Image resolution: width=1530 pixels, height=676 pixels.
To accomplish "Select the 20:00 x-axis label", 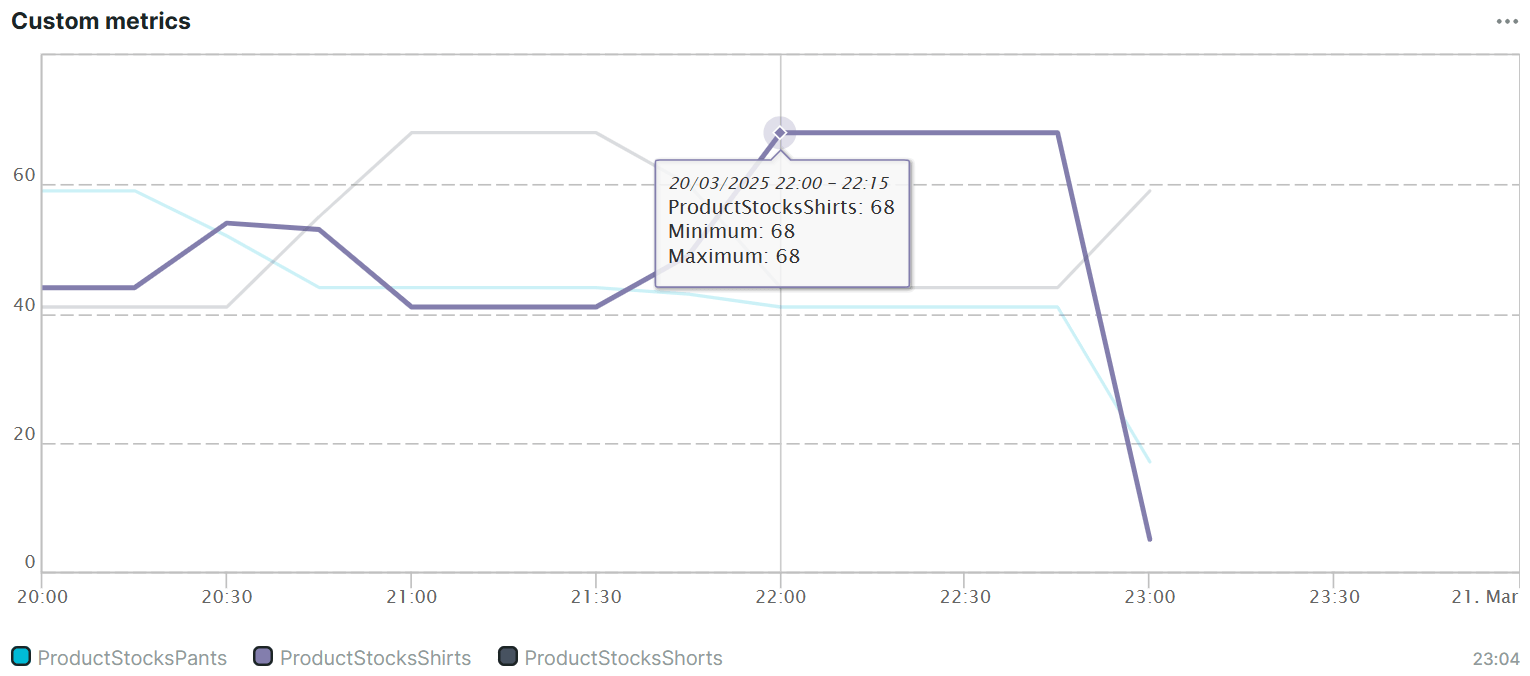I will 41,597.
